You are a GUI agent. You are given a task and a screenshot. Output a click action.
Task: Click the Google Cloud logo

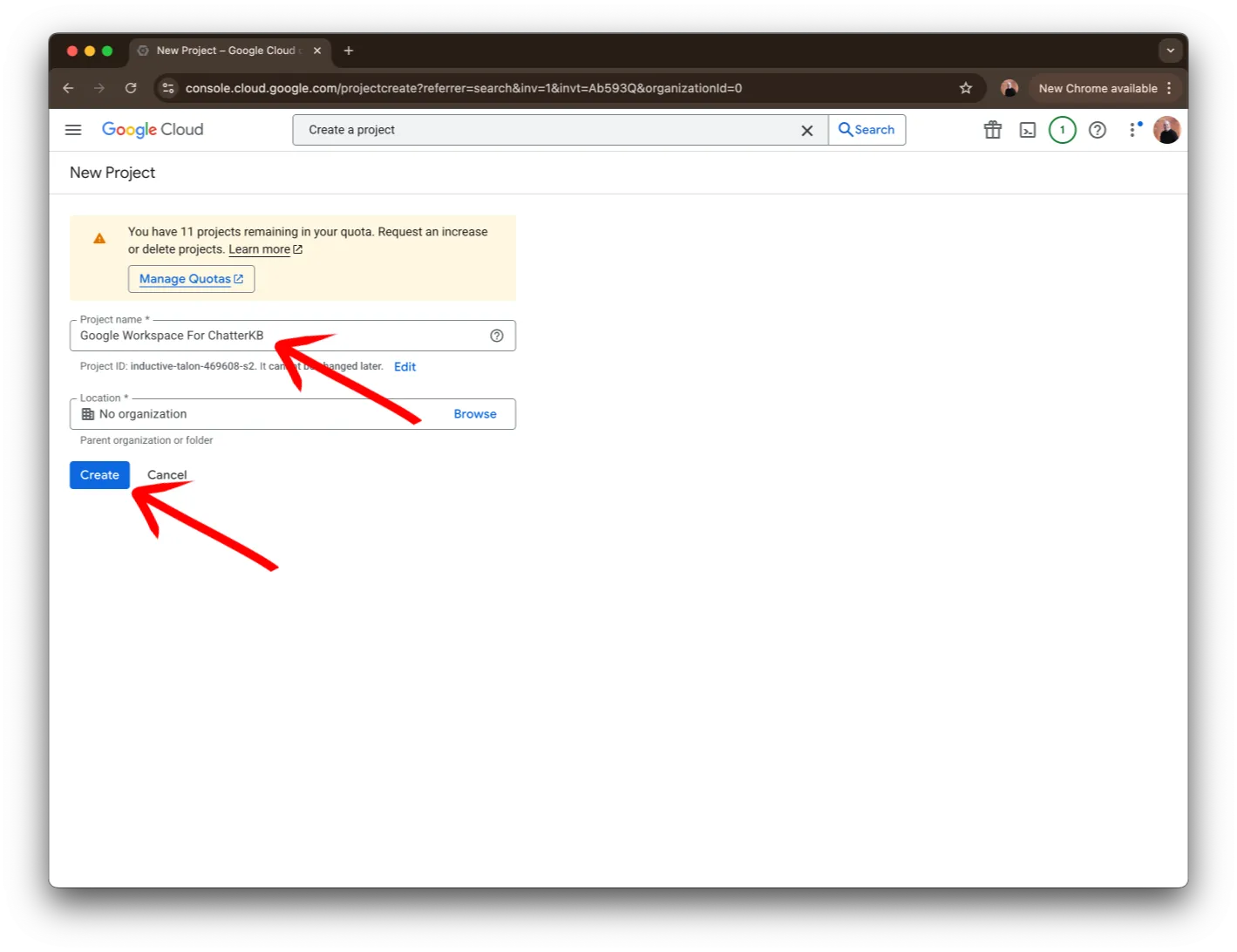[153, 130]
